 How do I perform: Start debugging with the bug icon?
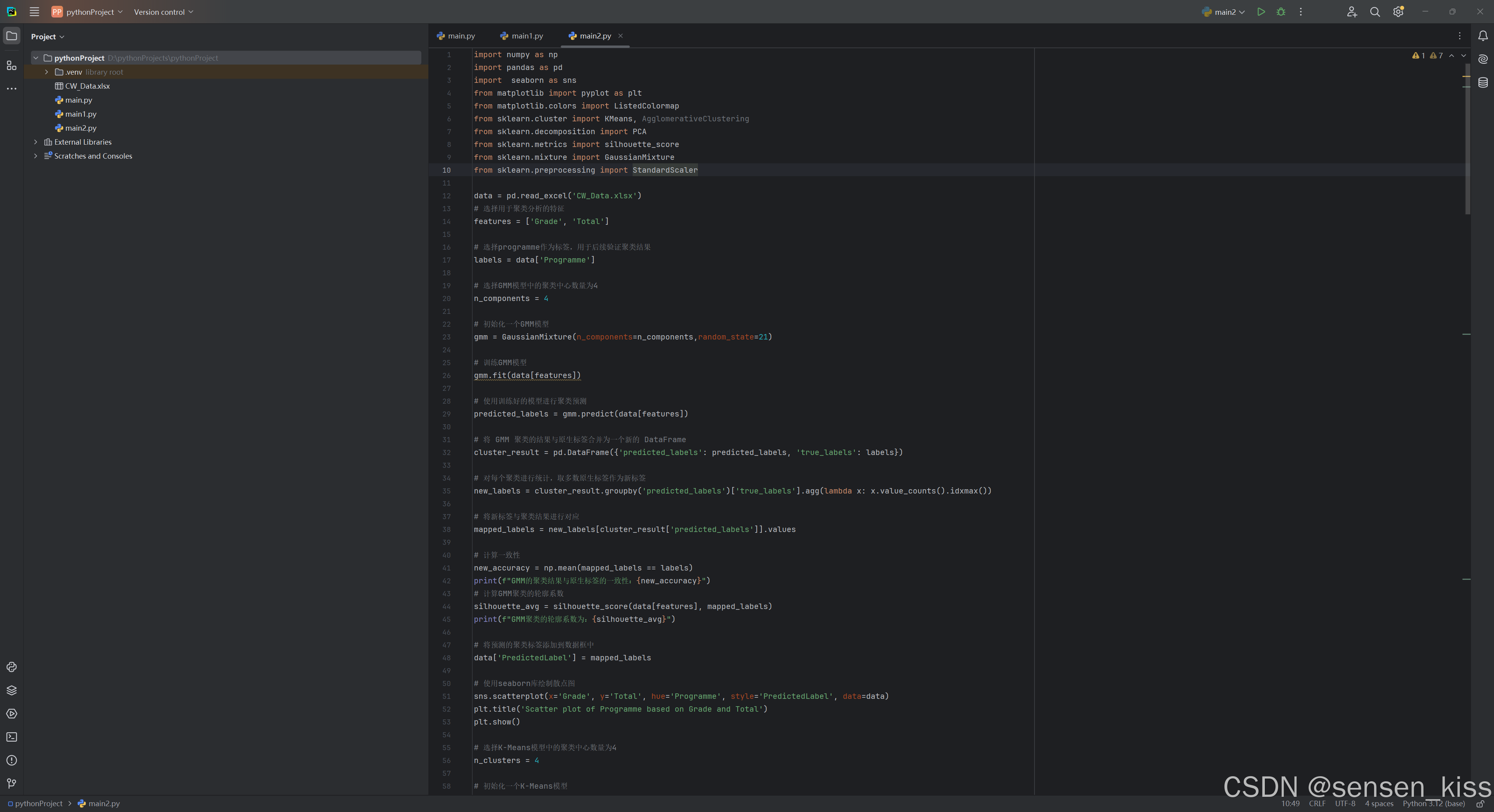1280,12
